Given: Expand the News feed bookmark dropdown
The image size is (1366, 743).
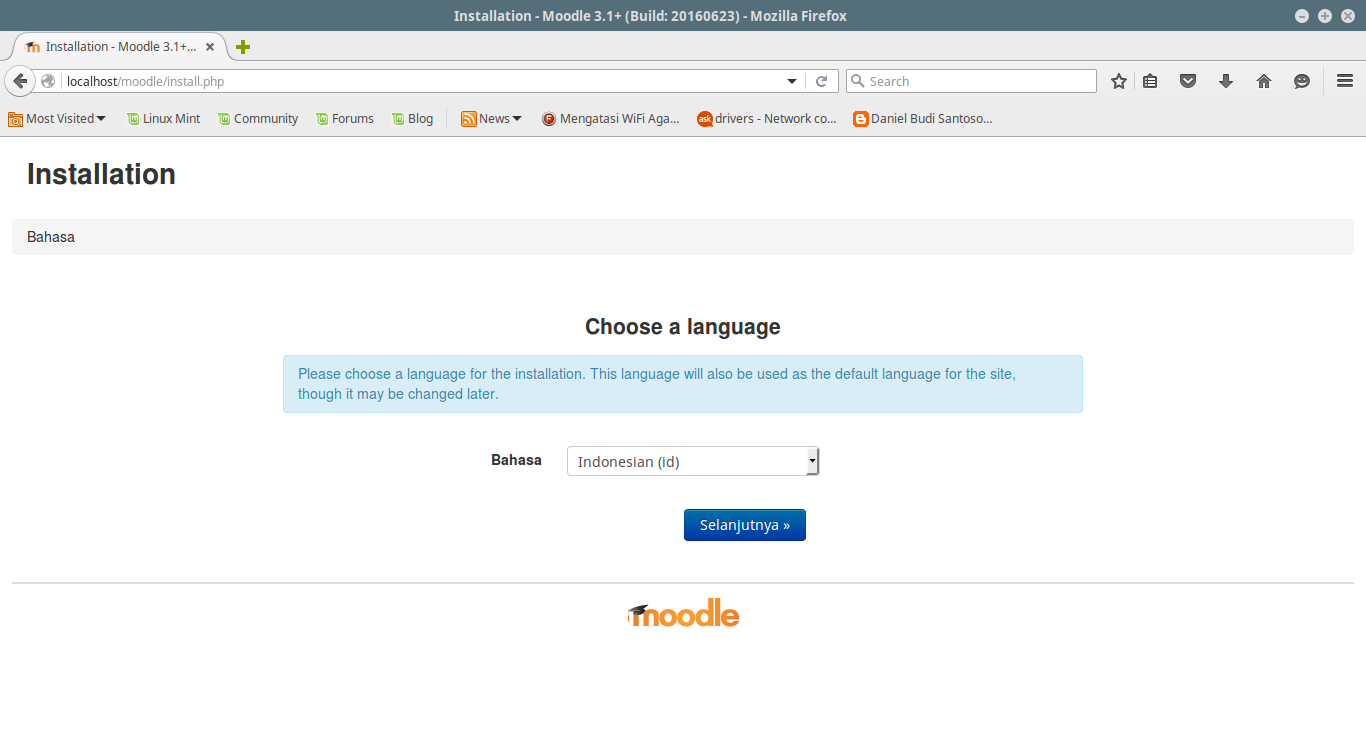Looking at the screenshot, I should click(492, 118).
